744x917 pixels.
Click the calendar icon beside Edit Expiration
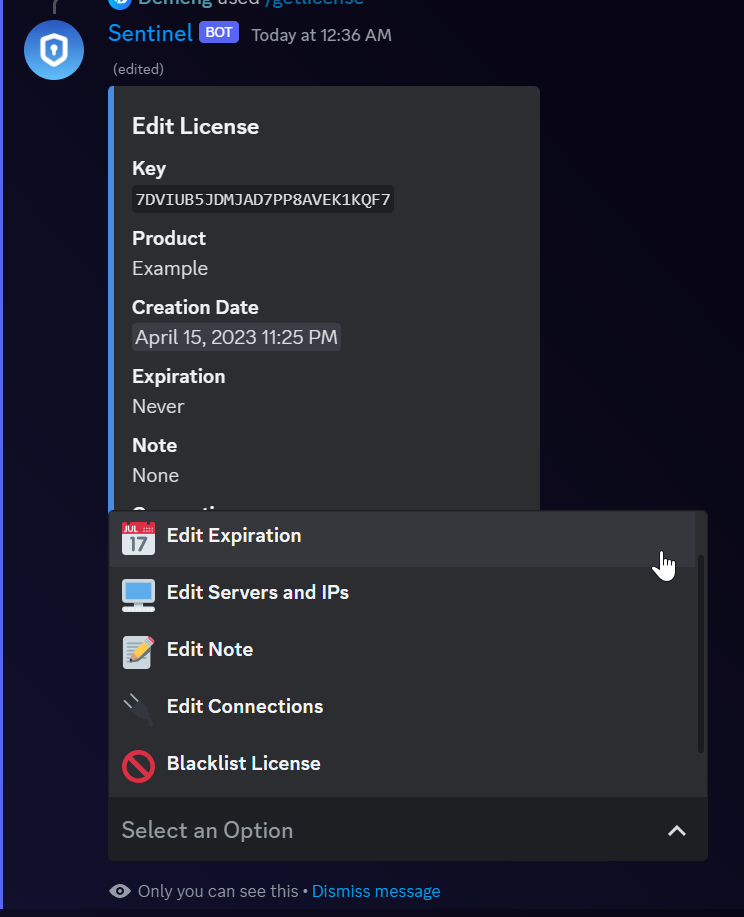click(x=138, y=537)
